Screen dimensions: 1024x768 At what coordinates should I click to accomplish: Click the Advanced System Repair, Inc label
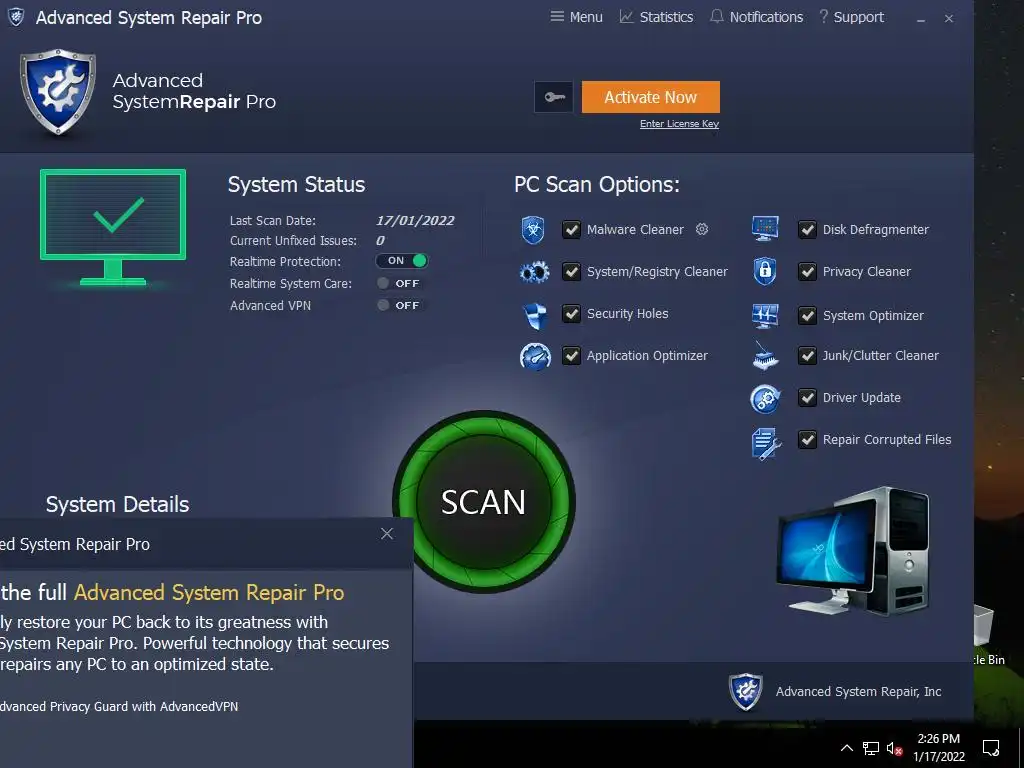(x=859, y=692)
